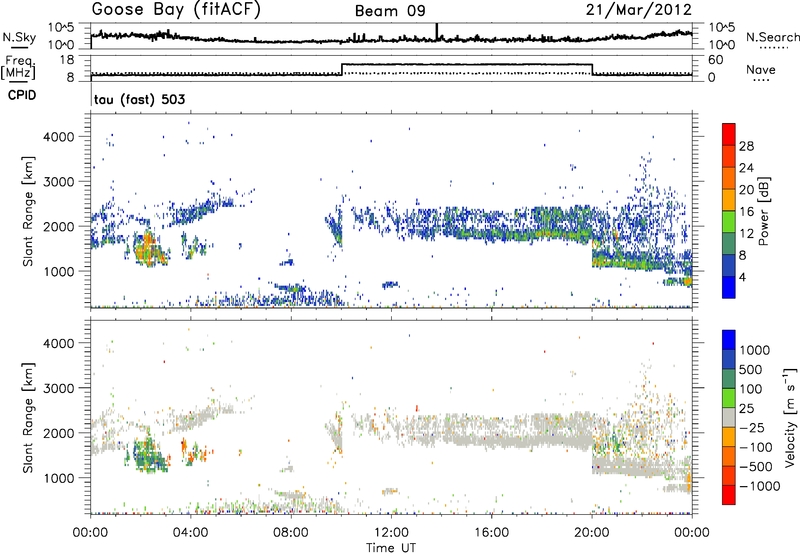Click the 'Slant Range [km]' label of the power panel
Screen dimensions: 800x554
(x=28, y=211)
